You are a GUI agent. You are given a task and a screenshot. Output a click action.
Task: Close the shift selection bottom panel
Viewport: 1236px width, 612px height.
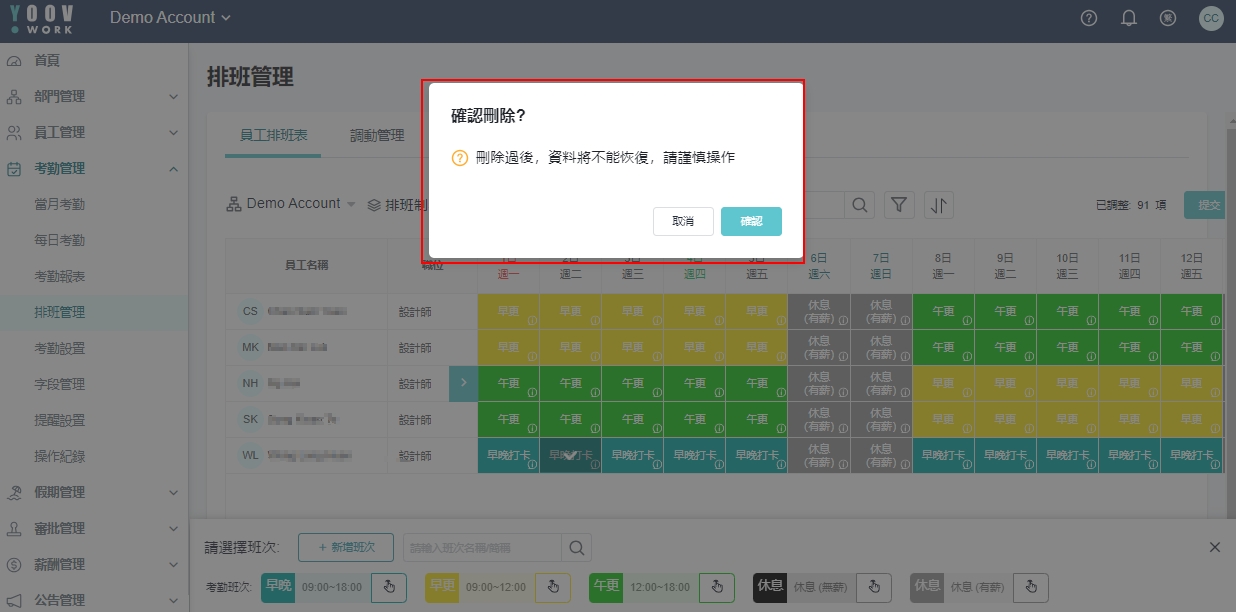pyautogui.click(x=1214, y=547)
